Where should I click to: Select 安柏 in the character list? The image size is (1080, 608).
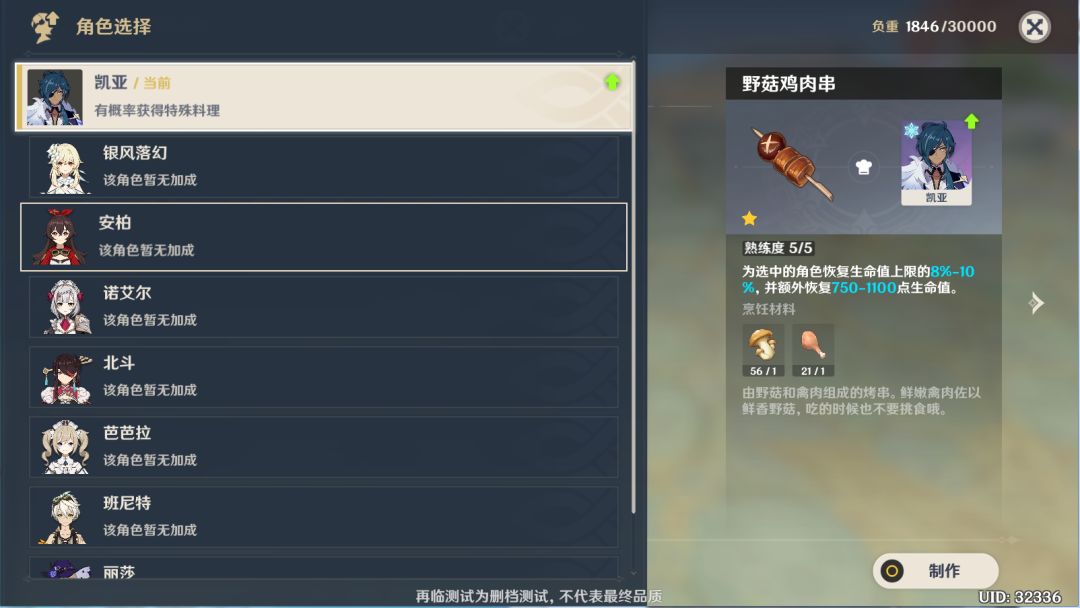tap(324, 237)
